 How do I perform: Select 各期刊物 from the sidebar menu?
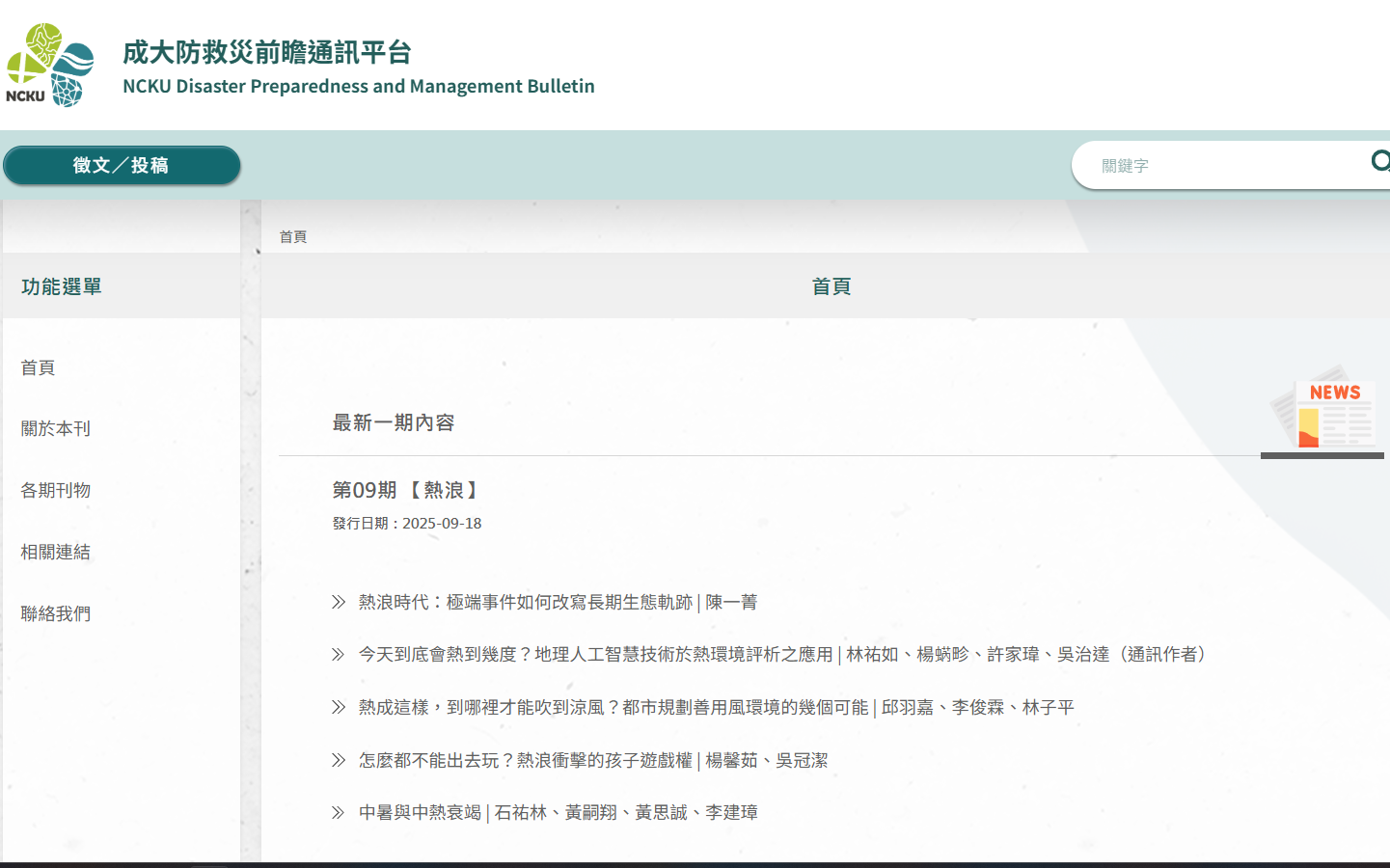(56, 490)
